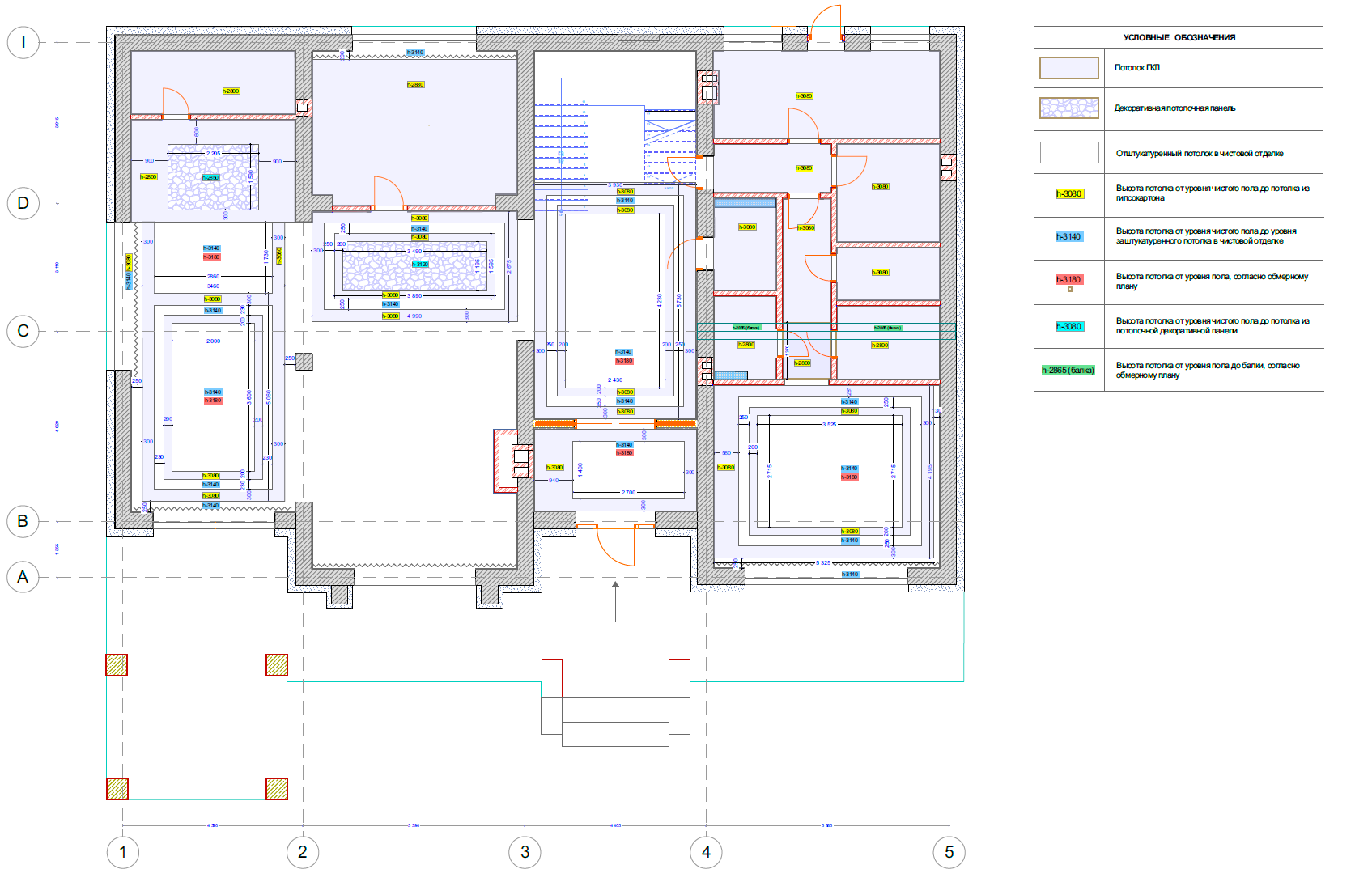Image resolution: width=1372 pixels, height=882 pixels.
Task: Click the cyan h-2850 label on the panel
Action: point(210,177)
